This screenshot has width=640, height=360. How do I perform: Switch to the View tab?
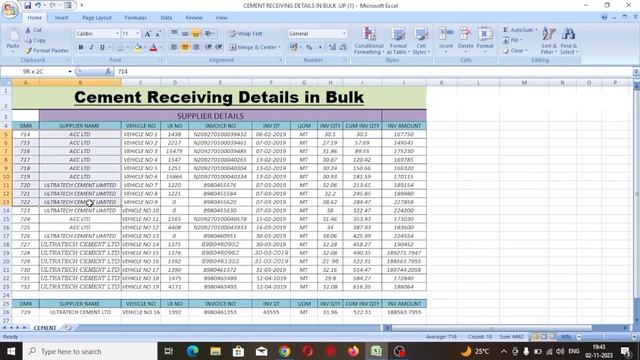coord(221,18)
